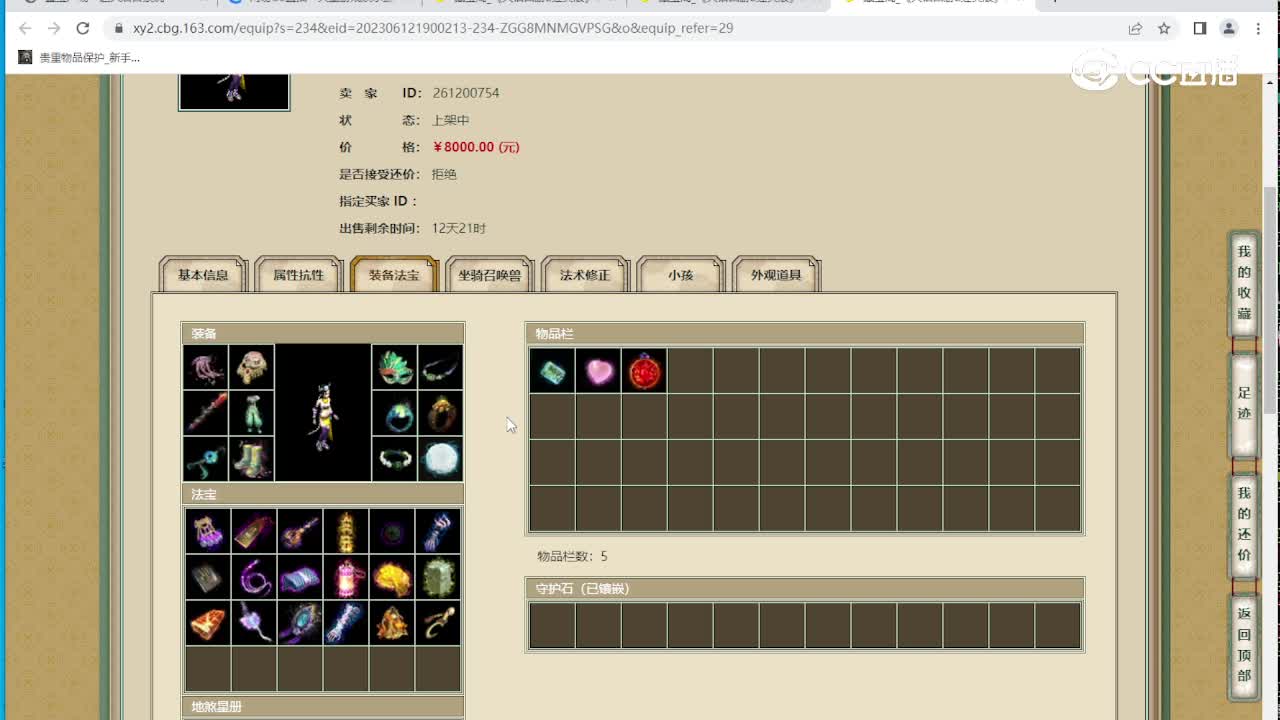Image resolution: width=1280 pixels, height=720 pixels.
Task: Select the teal robe armor icon
Action: tap(251, 413)
